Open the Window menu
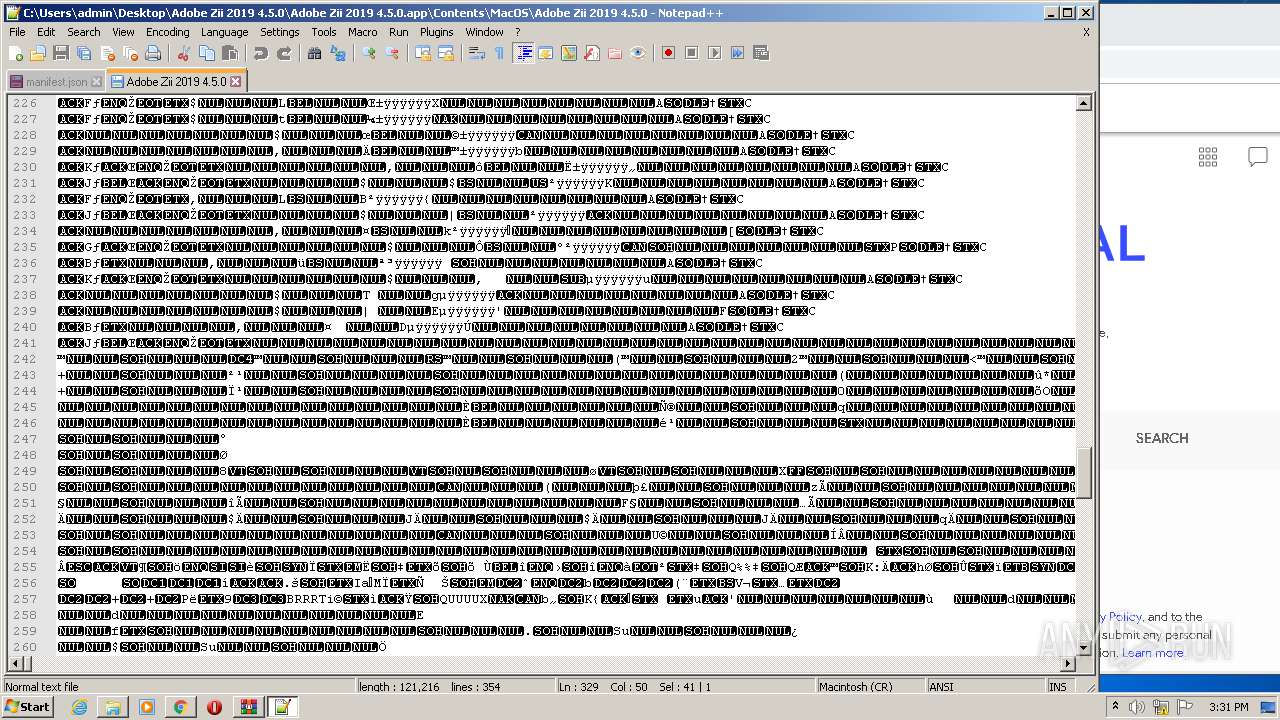Image resolution: width=1280 pixels, height=720 pixels. click(484, 32)
